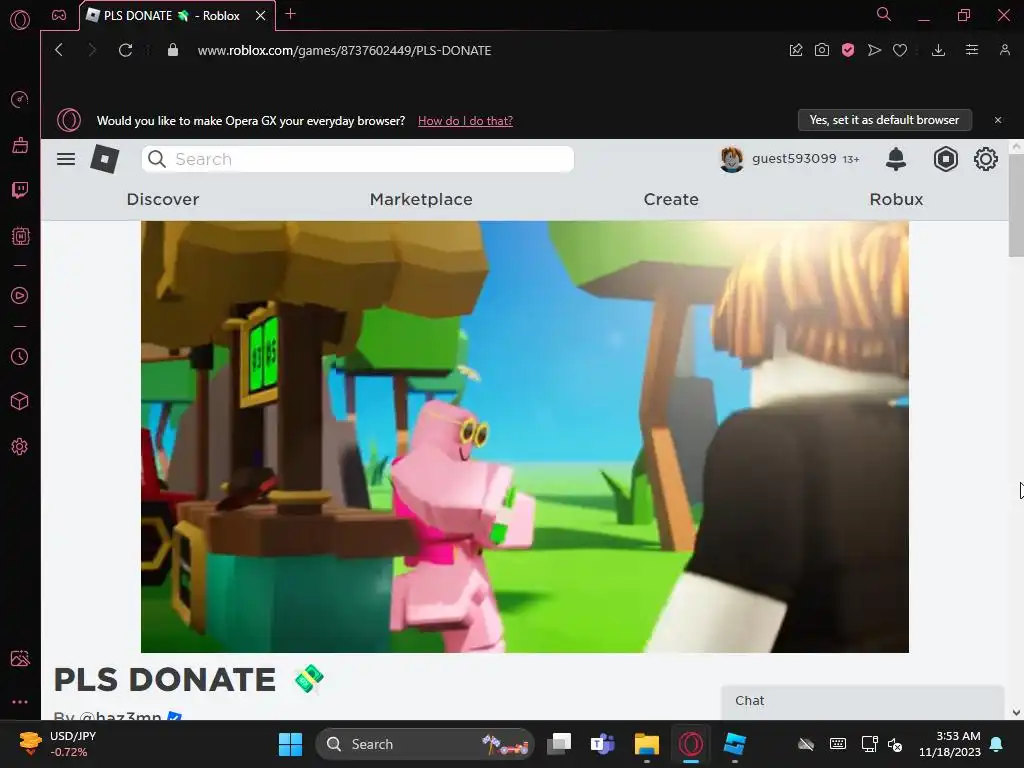Image resolution: width=1024 pixels, height=768 pixels.
Task: Open Roblox settings gear icon
Action: click(x=985, y=159)
